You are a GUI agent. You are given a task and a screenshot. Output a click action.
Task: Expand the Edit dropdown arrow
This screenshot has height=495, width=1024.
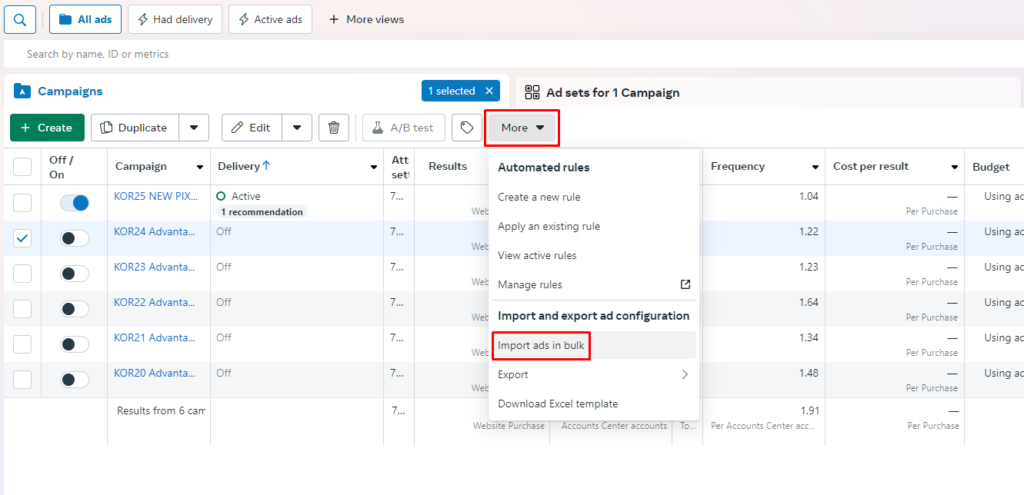click(x=297, y=128)
